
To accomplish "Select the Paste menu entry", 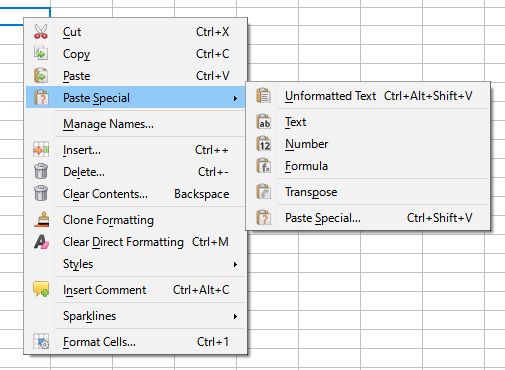I will [136, 76].
